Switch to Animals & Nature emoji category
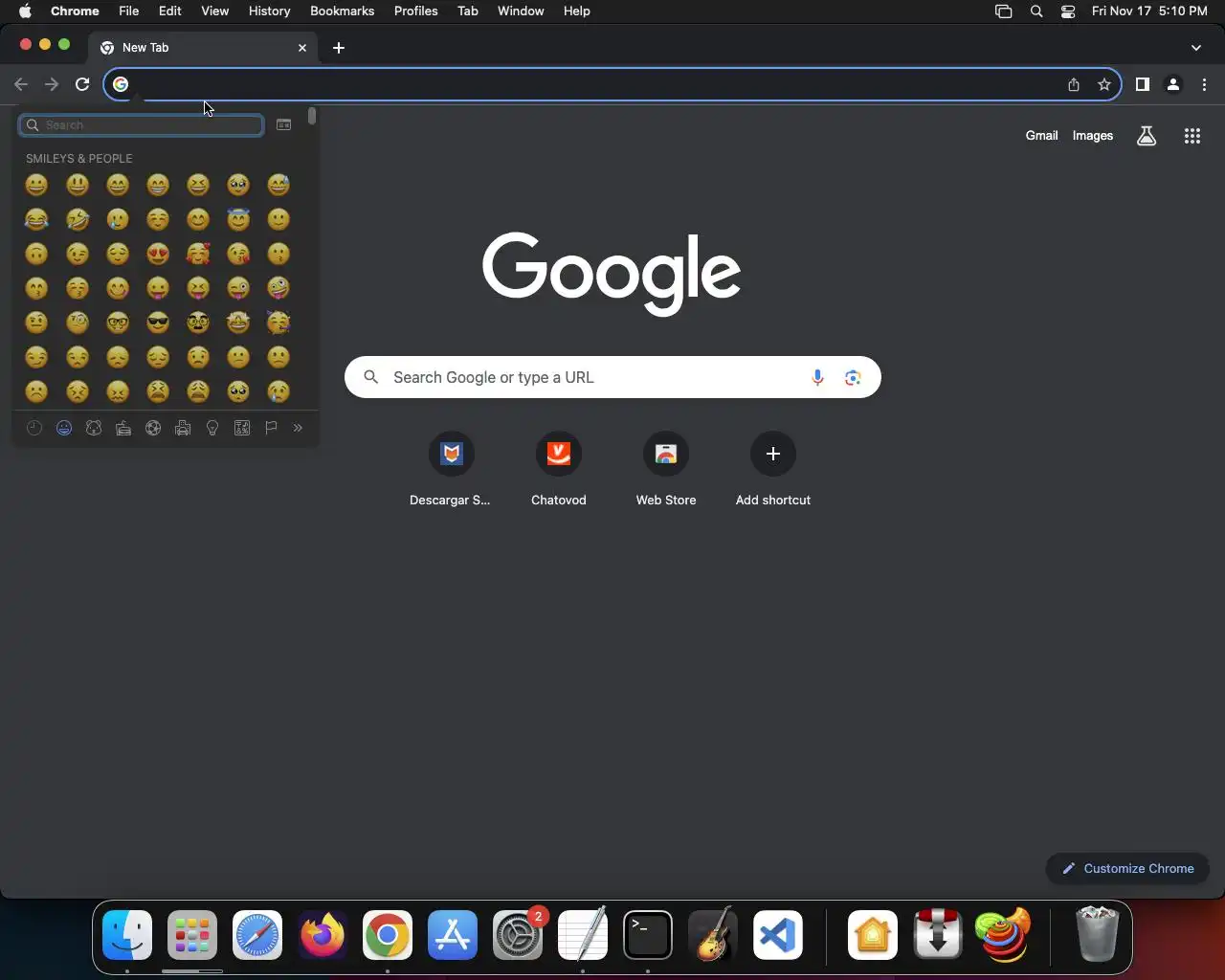The height and width of the screenshot is (980, 1225). pyautogui.click(x=94, y=428)
